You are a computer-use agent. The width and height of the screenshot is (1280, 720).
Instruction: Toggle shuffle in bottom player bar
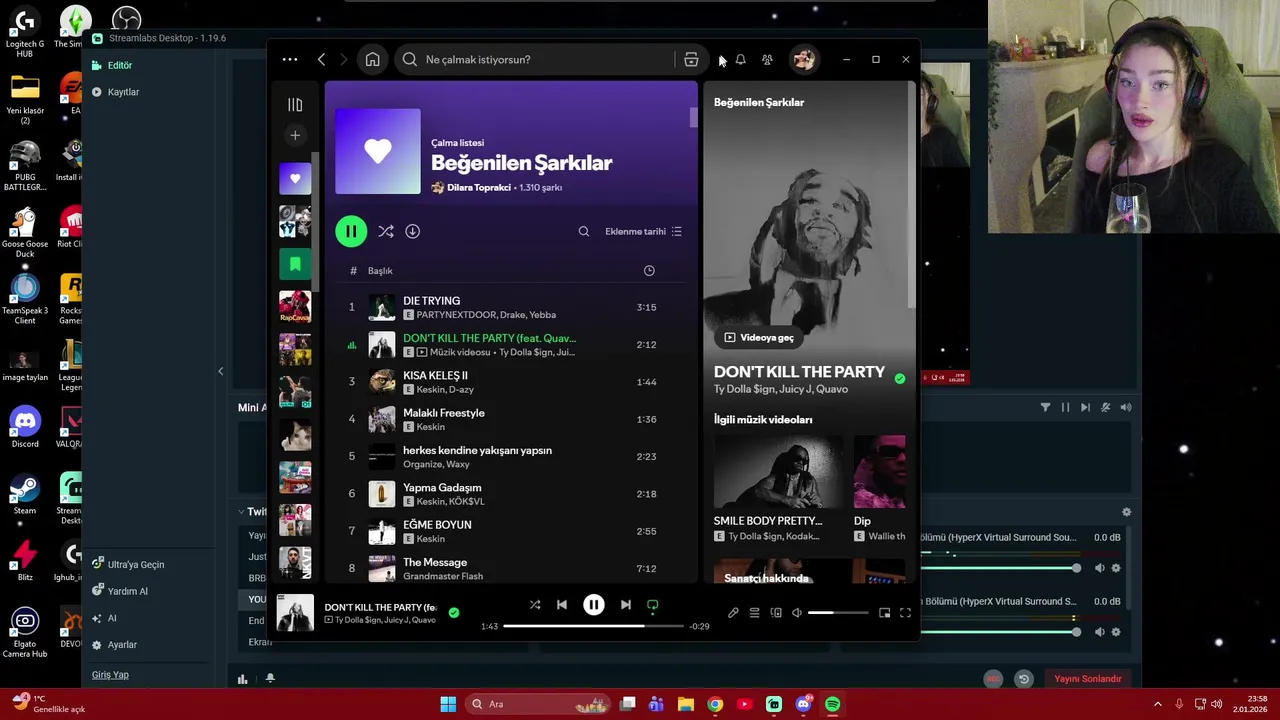click(x=535, y=604)
